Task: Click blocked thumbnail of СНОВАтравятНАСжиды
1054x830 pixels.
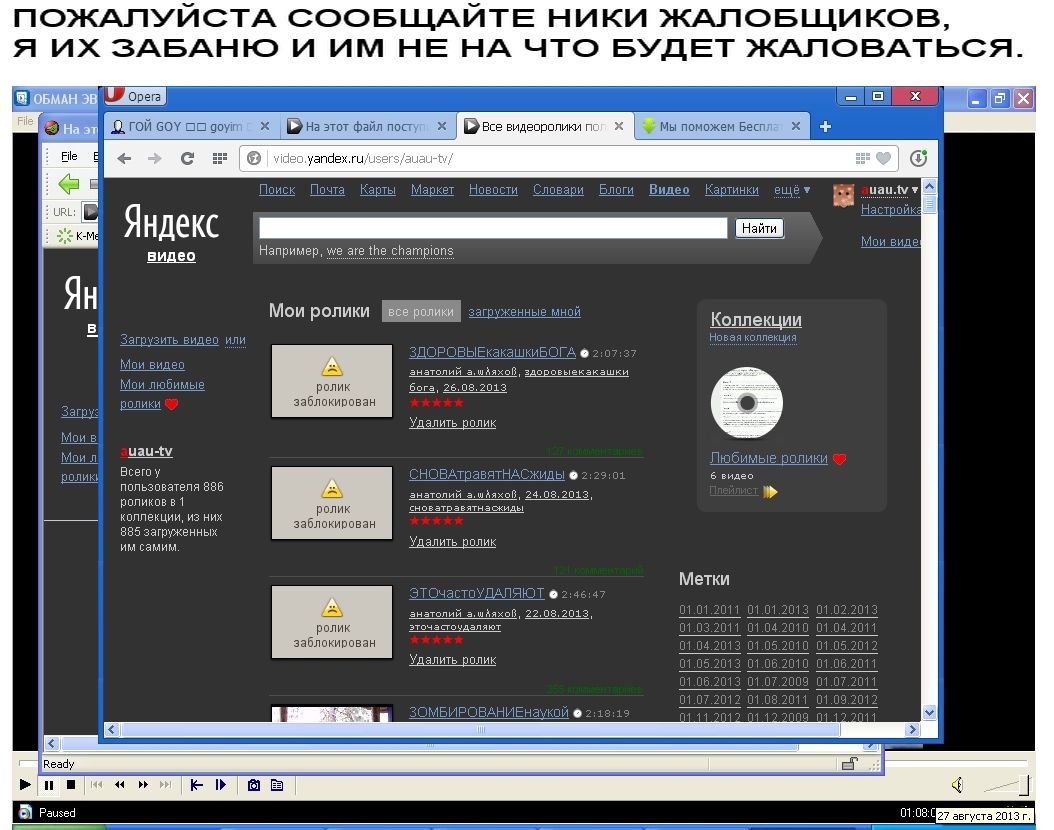Action: pos(332,503)
